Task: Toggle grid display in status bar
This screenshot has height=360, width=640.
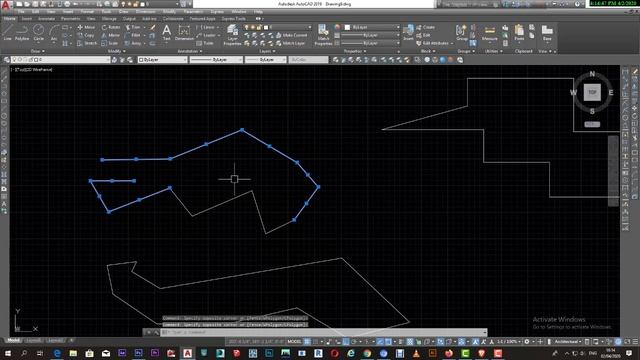Action: pos(307,341)
